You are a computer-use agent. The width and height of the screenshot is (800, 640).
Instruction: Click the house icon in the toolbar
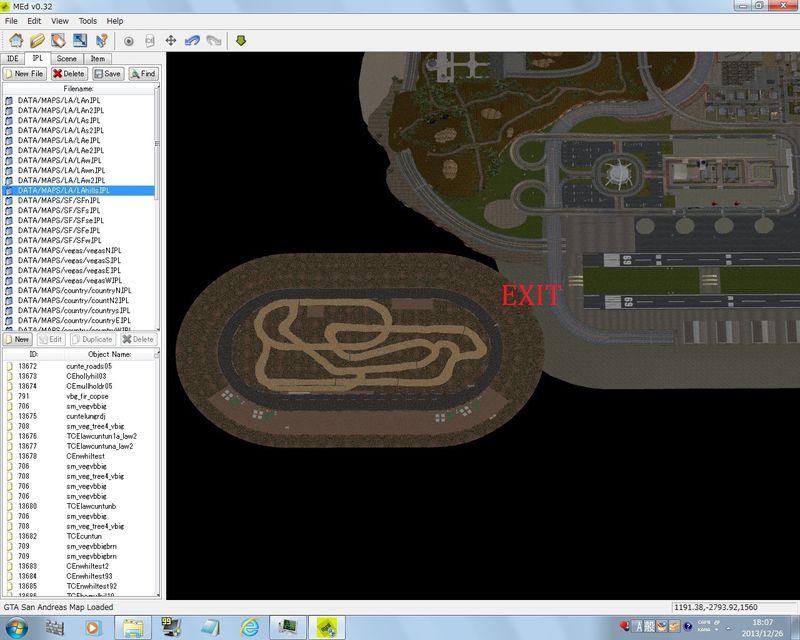(x=16, y=40)
